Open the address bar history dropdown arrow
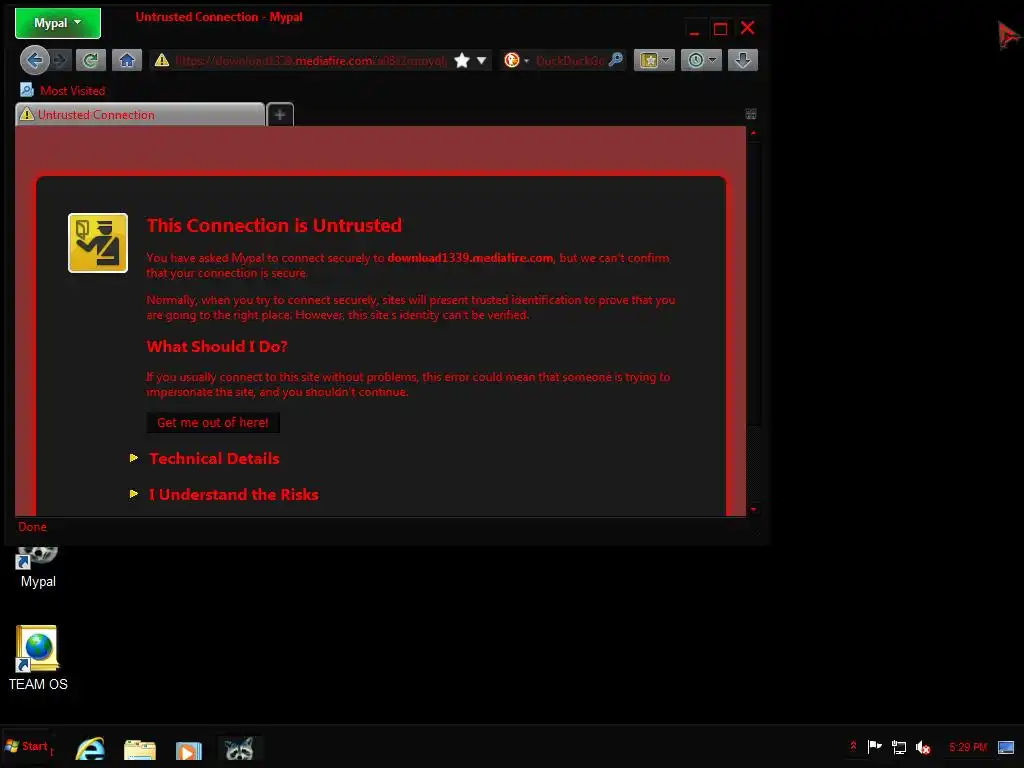 tap(481, 61)
